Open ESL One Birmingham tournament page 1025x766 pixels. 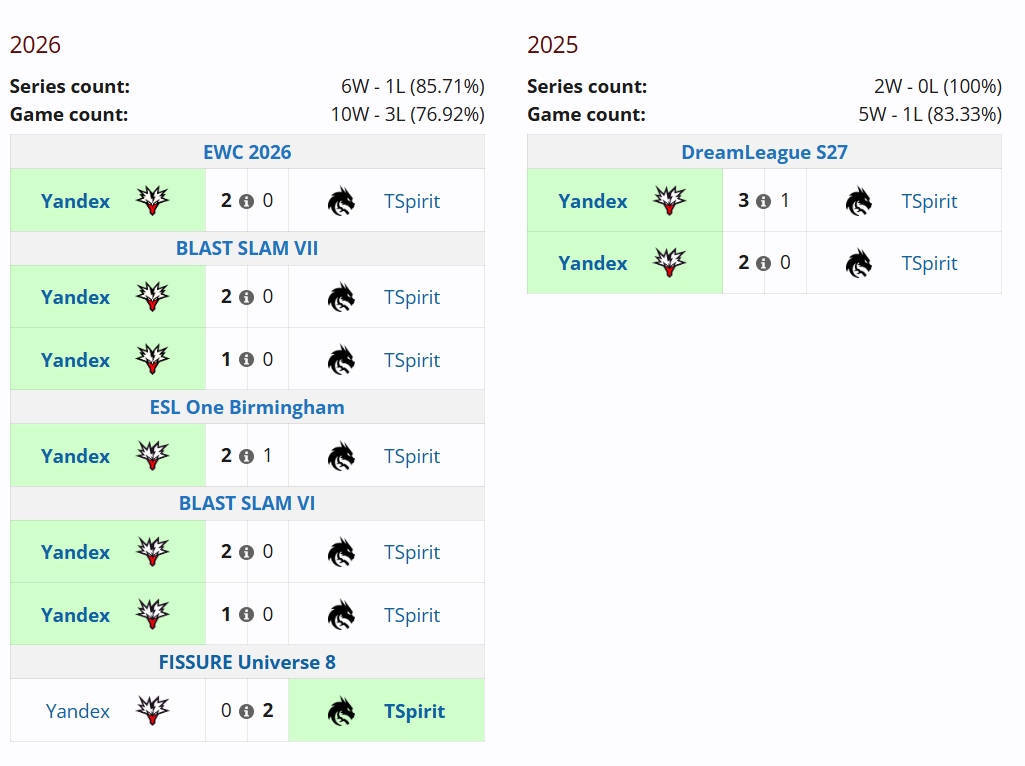[x=247, y=407]
